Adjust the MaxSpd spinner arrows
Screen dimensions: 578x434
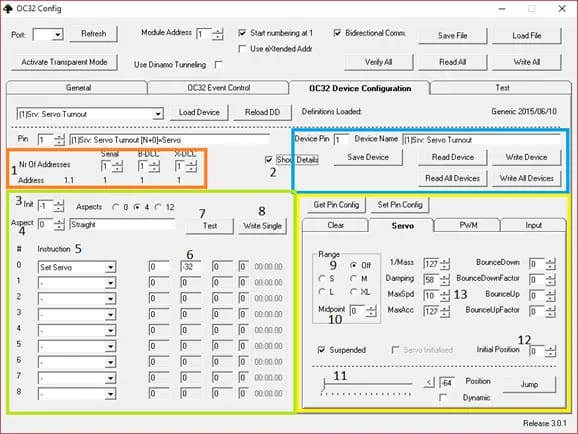[445, 295]
